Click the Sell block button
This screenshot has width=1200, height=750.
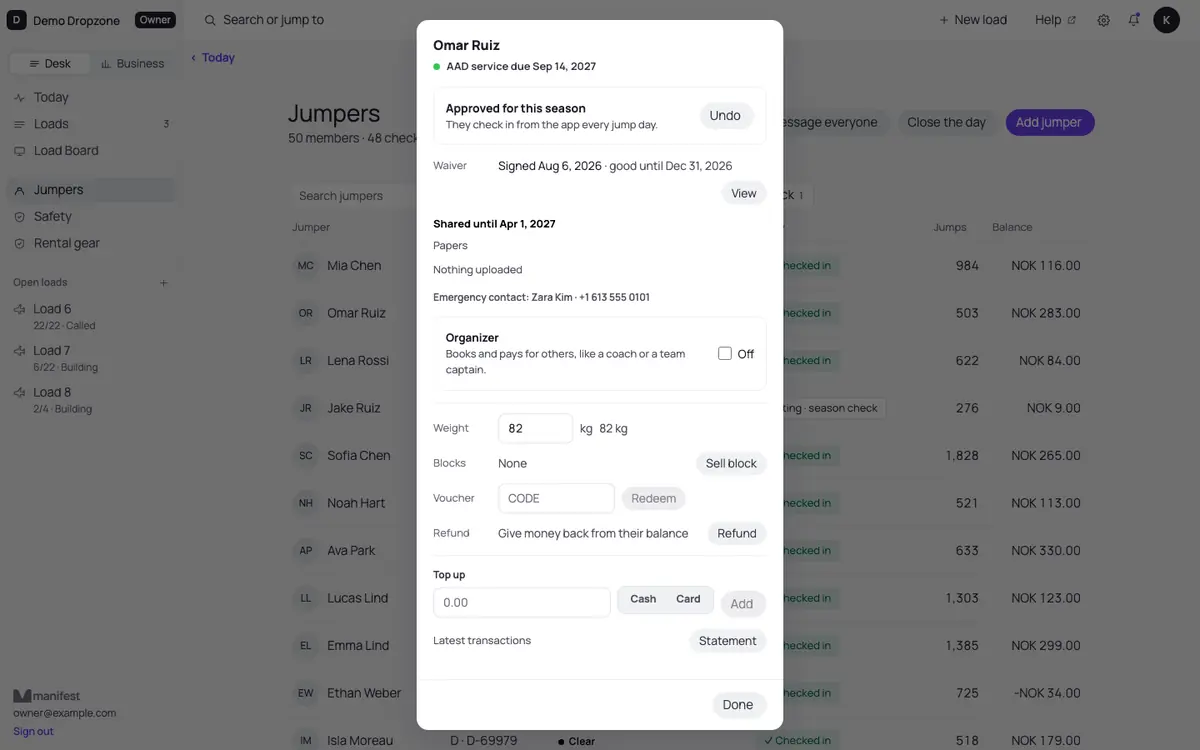tap(731, 464)
